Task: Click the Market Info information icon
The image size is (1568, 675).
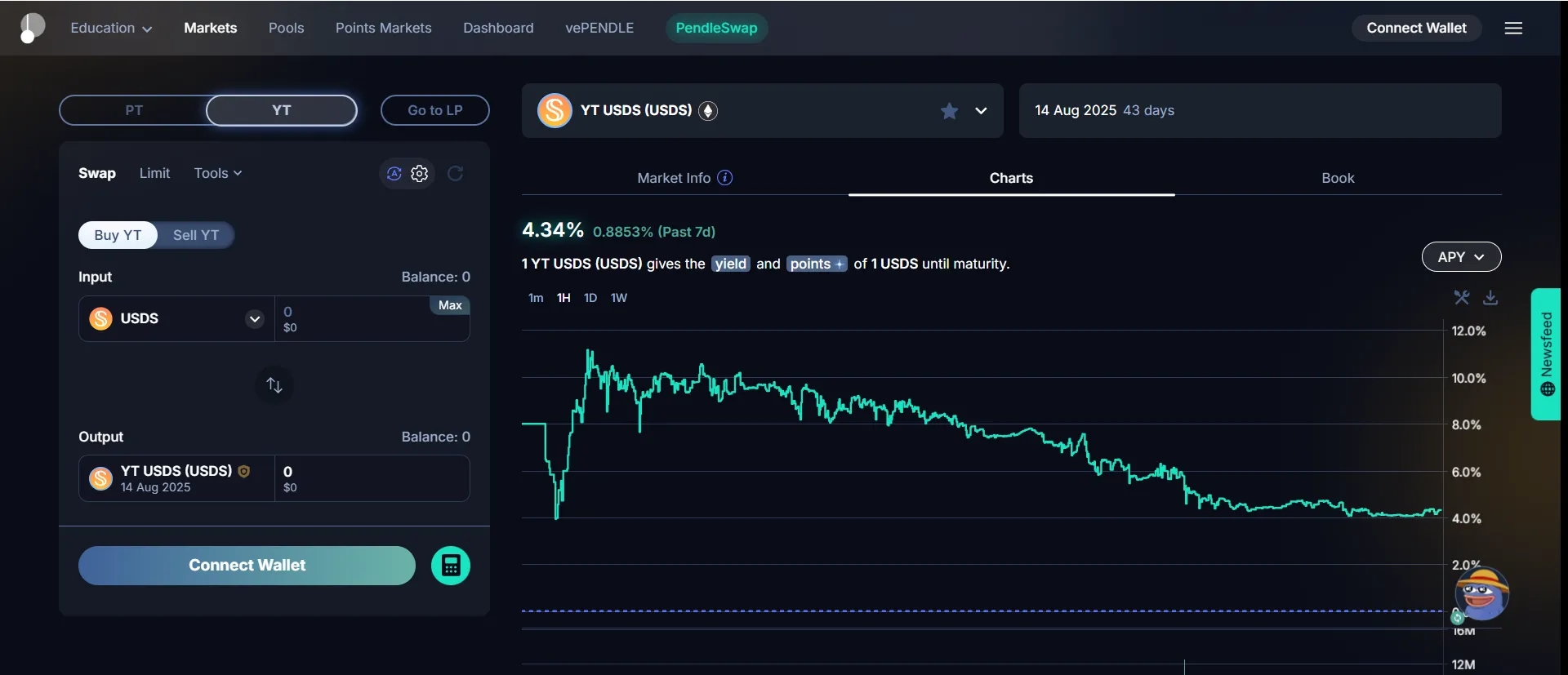Action: [725, 178]
